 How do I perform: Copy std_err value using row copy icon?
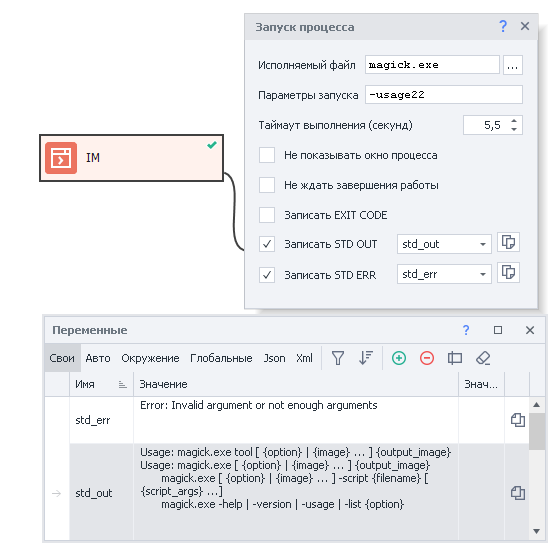click(518, 420)
